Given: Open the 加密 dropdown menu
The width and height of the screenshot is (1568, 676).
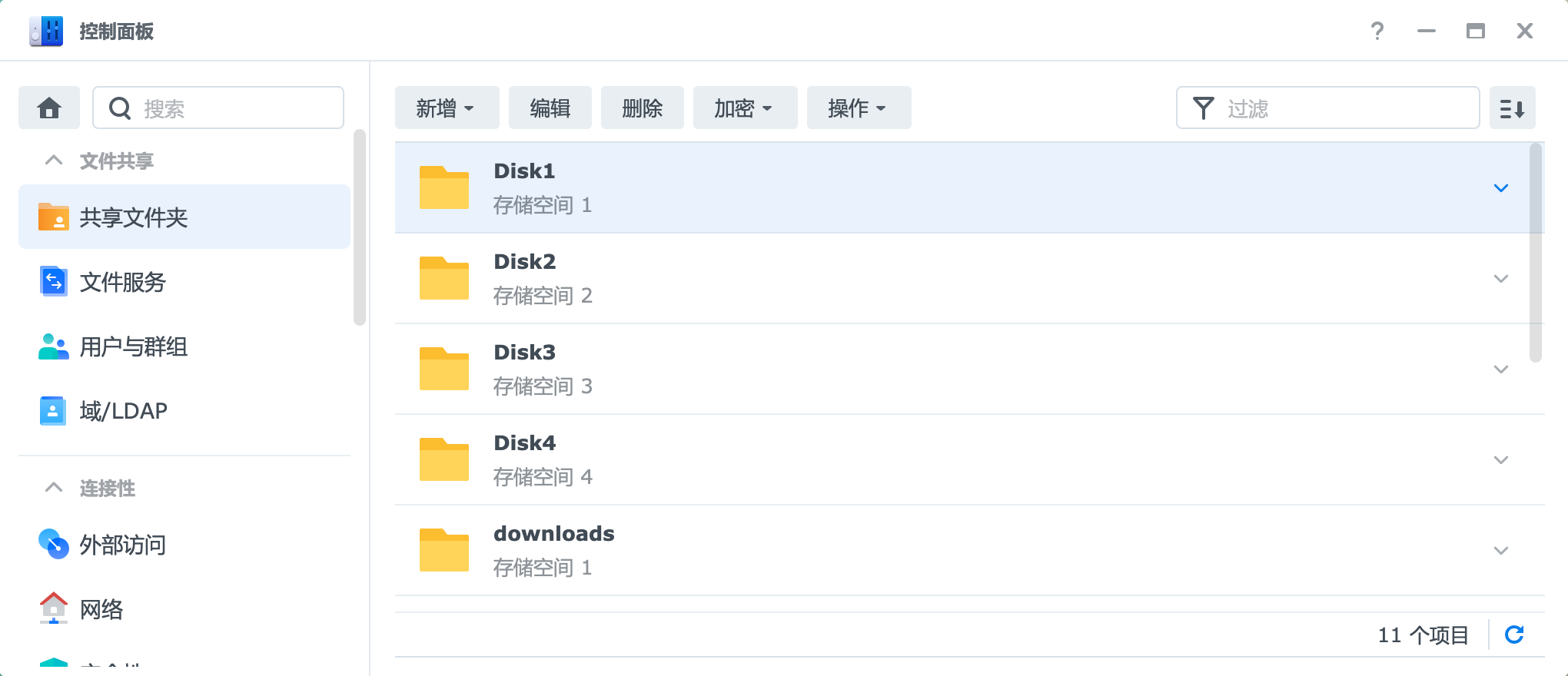Looking at the screenshot, I should tap(744, 108).
